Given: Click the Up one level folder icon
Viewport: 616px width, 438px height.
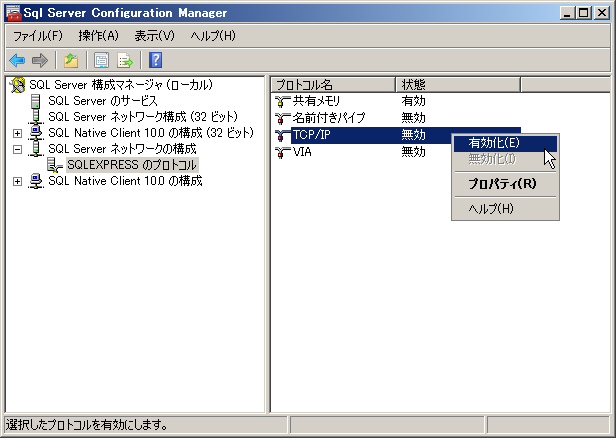Looking at the screenshot, I should 71,60.
